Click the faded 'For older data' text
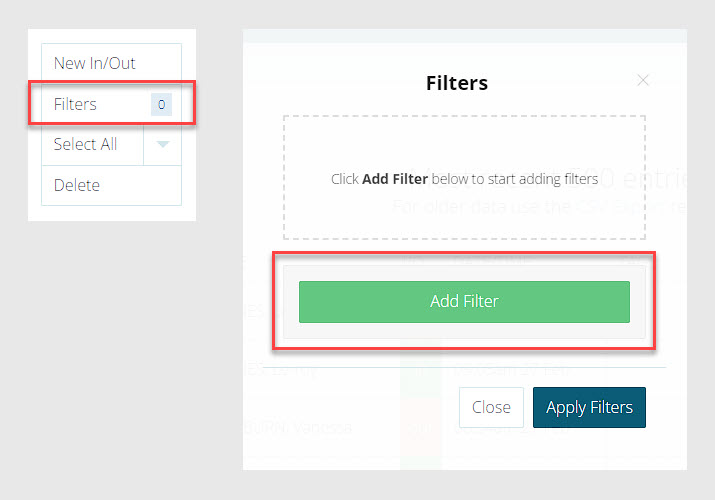The height and width of the screenshot is (500, 715). pos(480,207)
